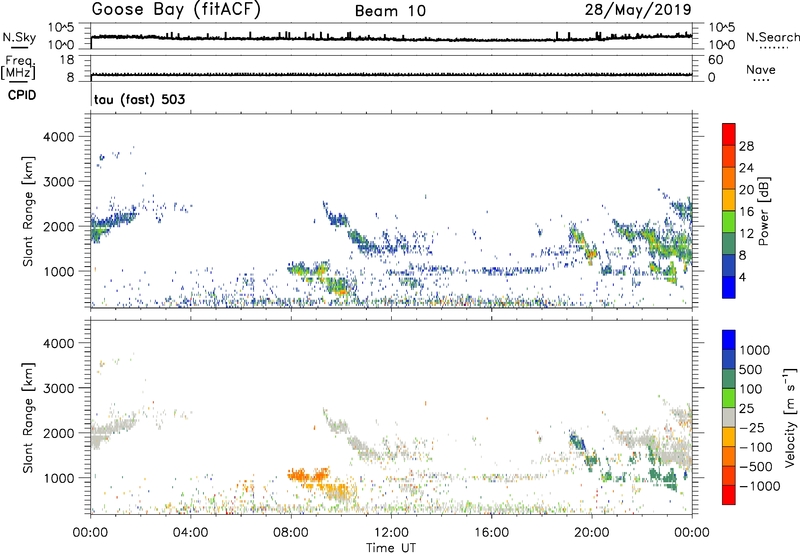Image resolution: width=800 pixels, height=554 pixels.
Task: Click the '18' frequency axis value
Action: pos(67,60)
